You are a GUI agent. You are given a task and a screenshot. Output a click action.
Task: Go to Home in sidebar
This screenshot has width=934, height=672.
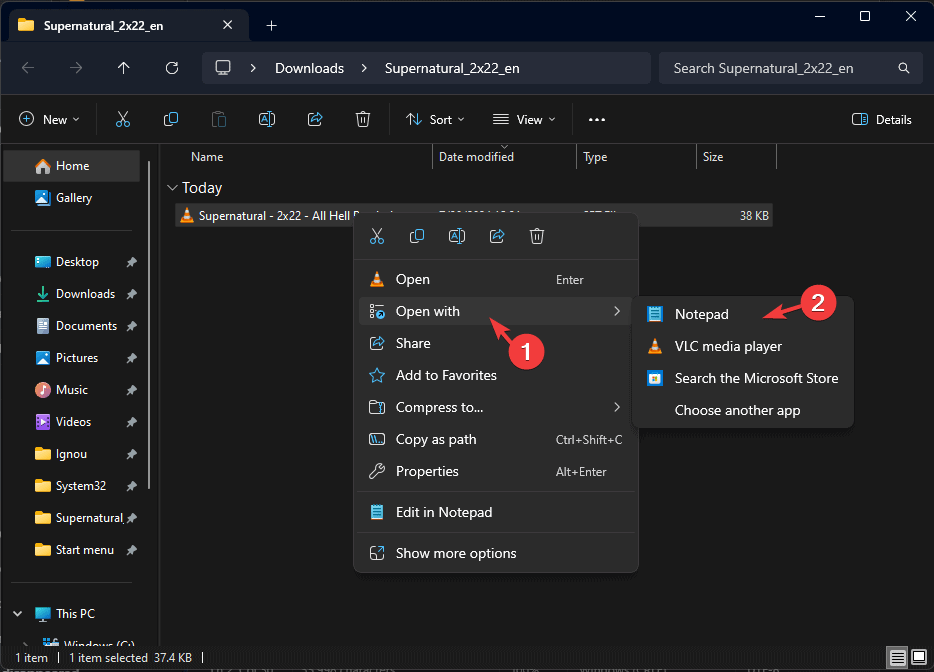pyautogui.click(x=72, y=166)
